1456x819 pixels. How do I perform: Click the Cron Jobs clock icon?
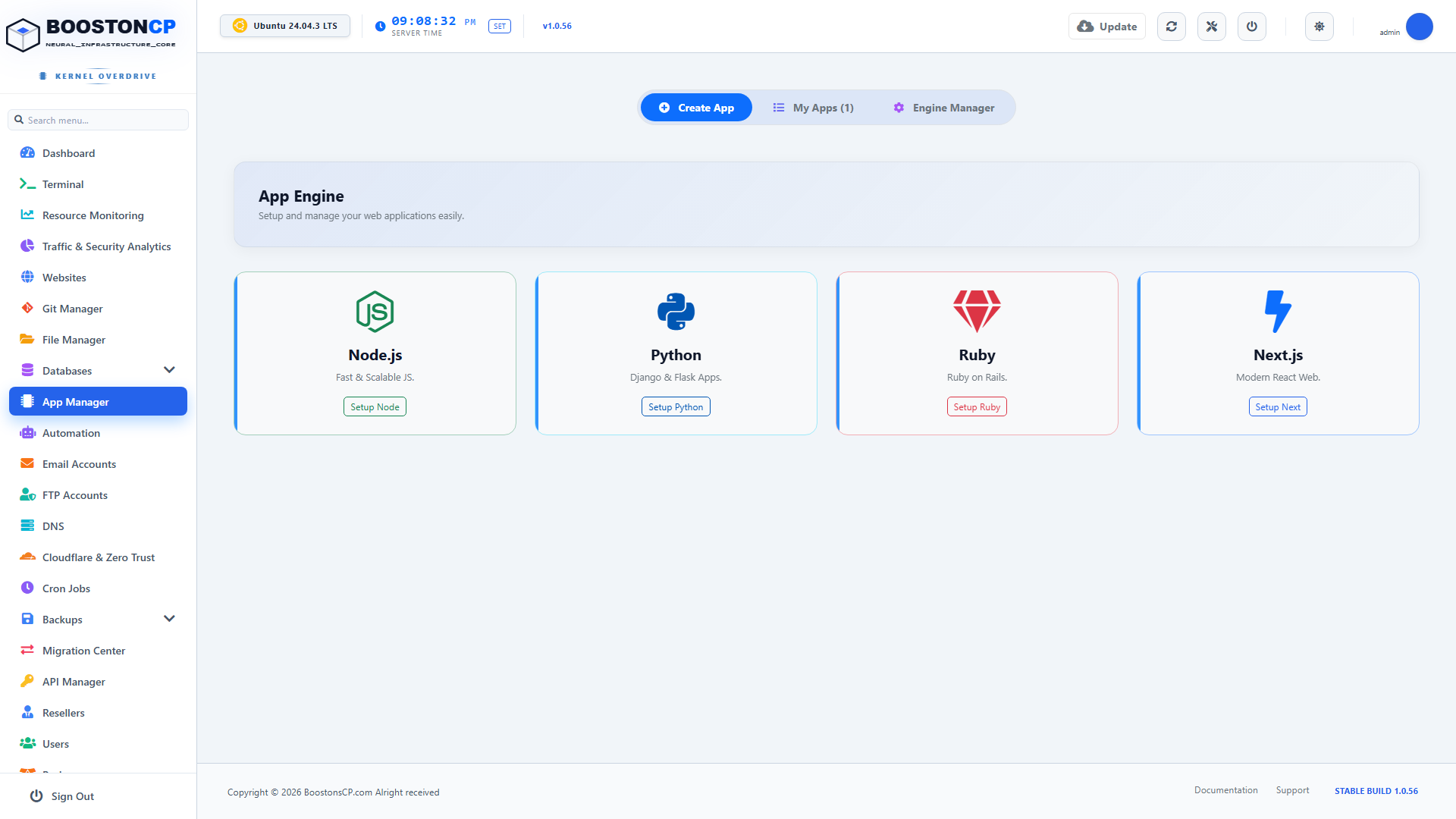[x=27, y=588]
